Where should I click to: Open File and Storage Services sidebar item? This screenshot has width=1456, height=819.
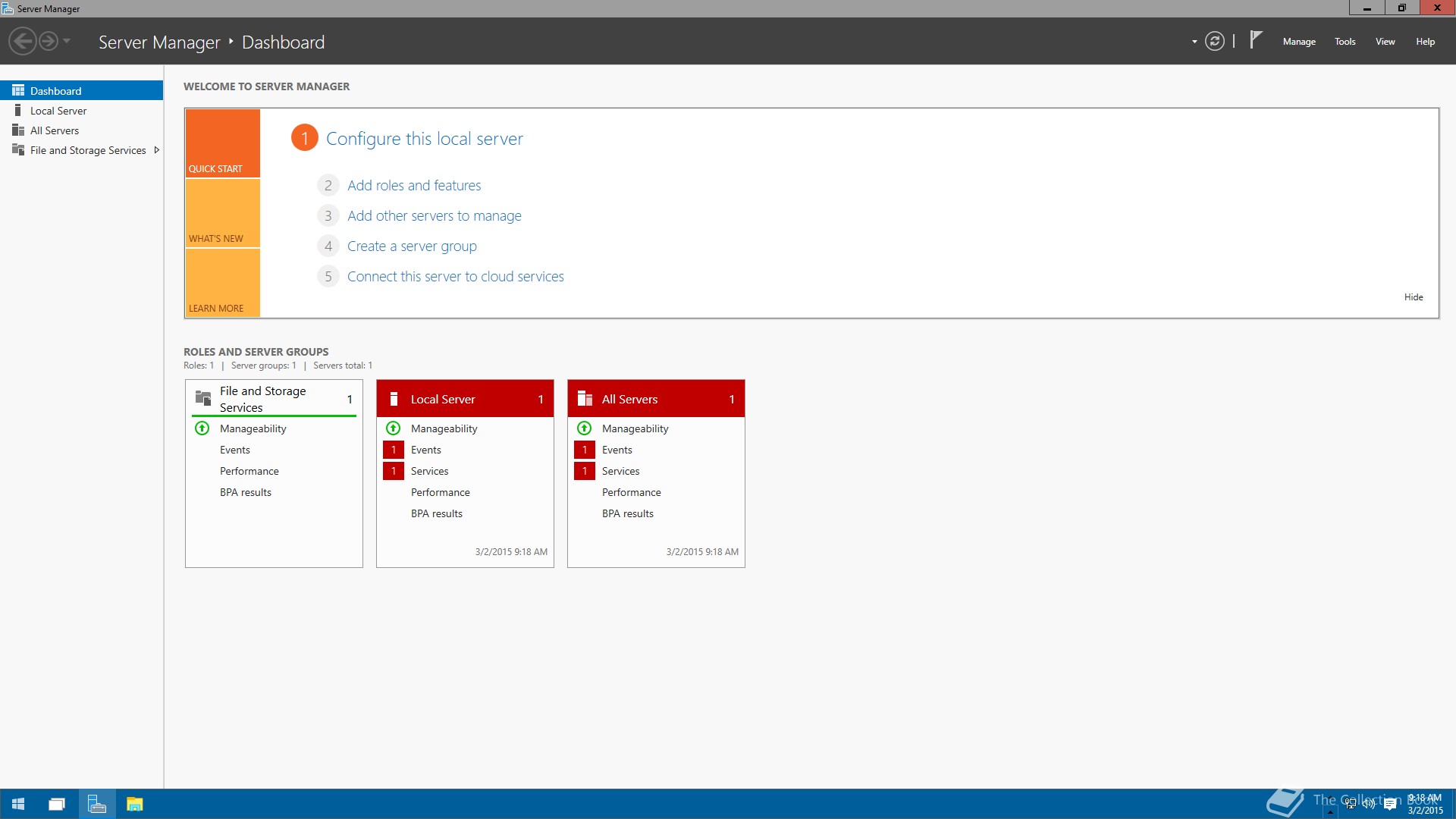(81, 149)
